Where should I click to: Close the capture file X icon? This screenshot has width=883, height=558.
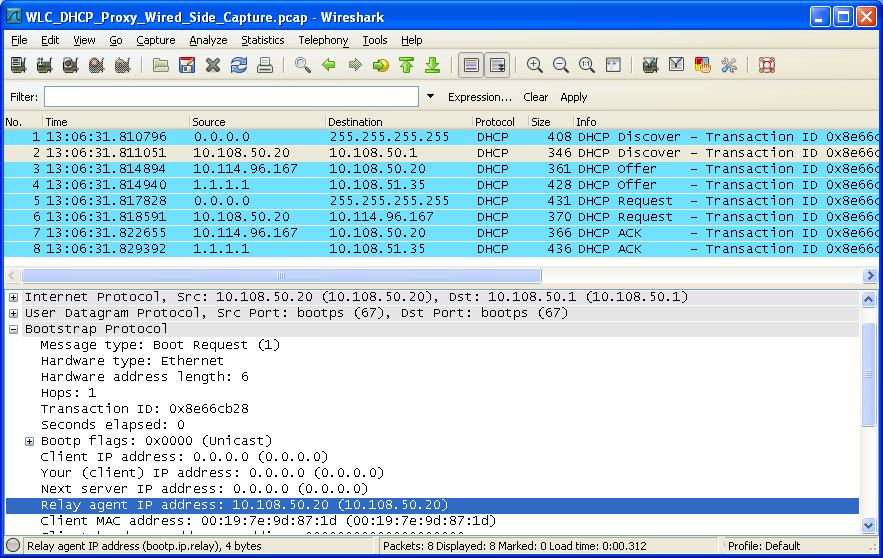click(212, 66)
